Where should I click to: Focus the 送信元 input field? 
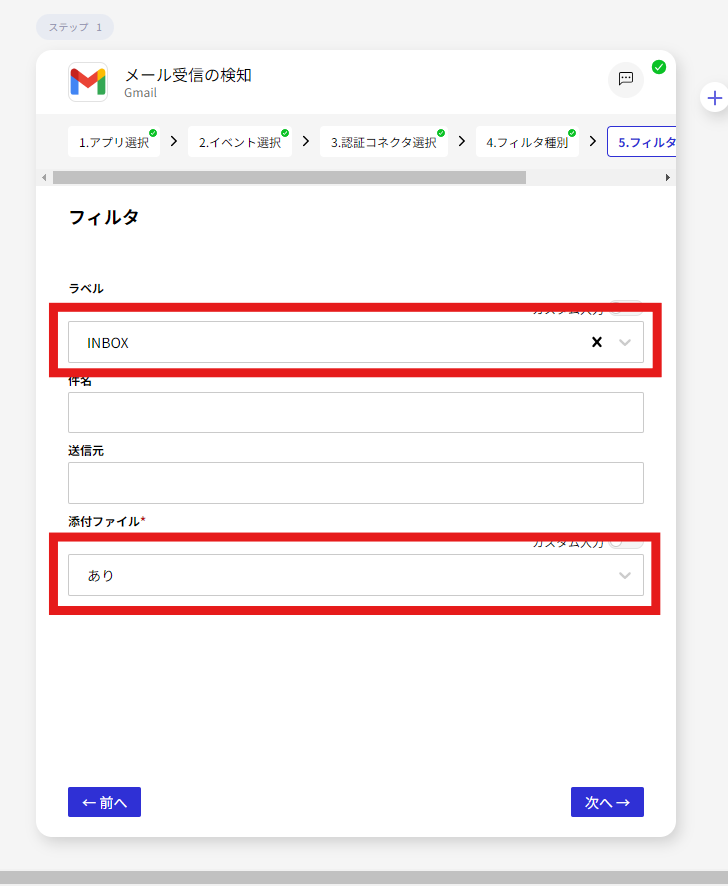tap(356, 483)
